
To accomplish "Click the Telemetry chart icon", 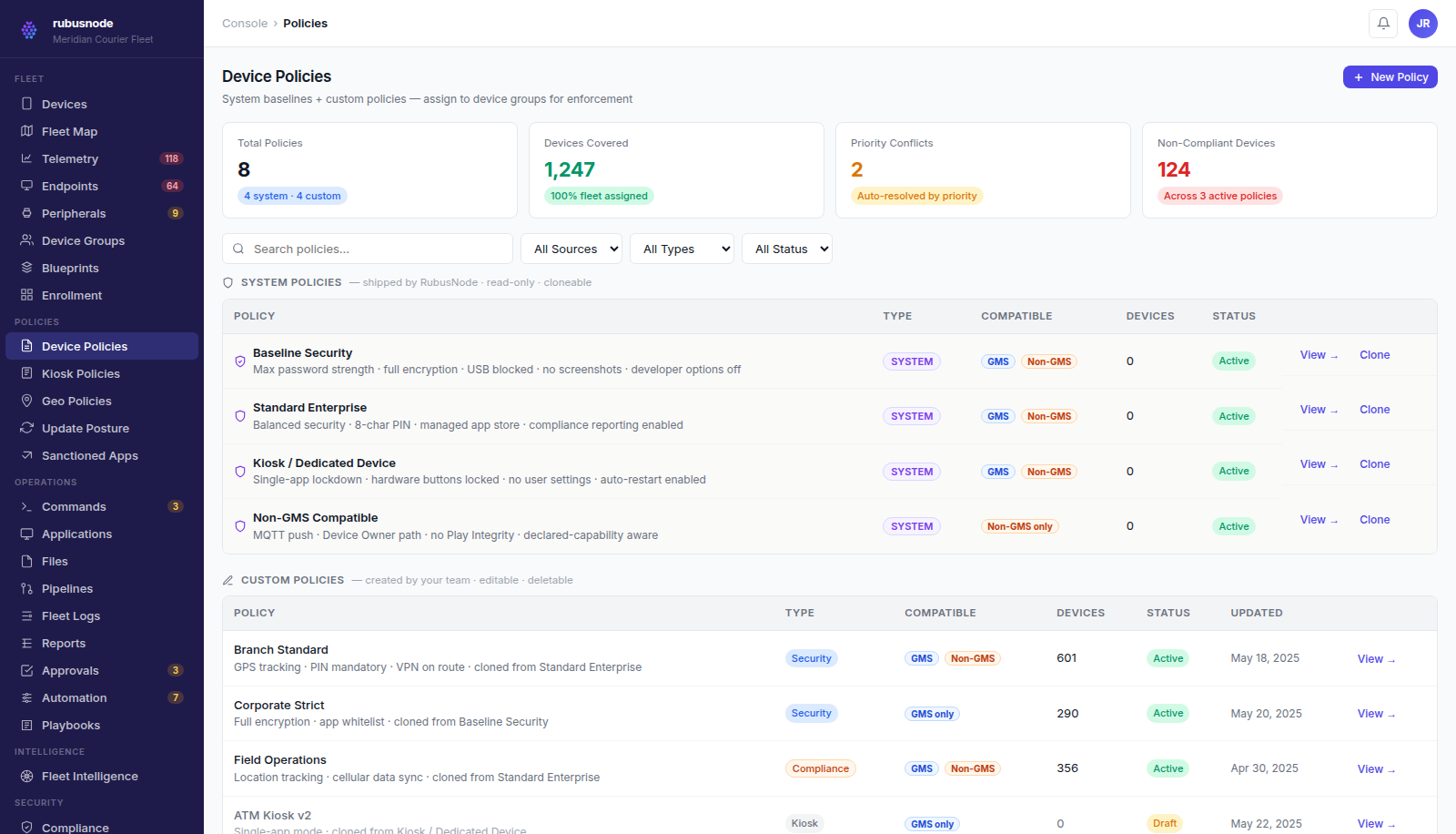I will click(27, 158).
